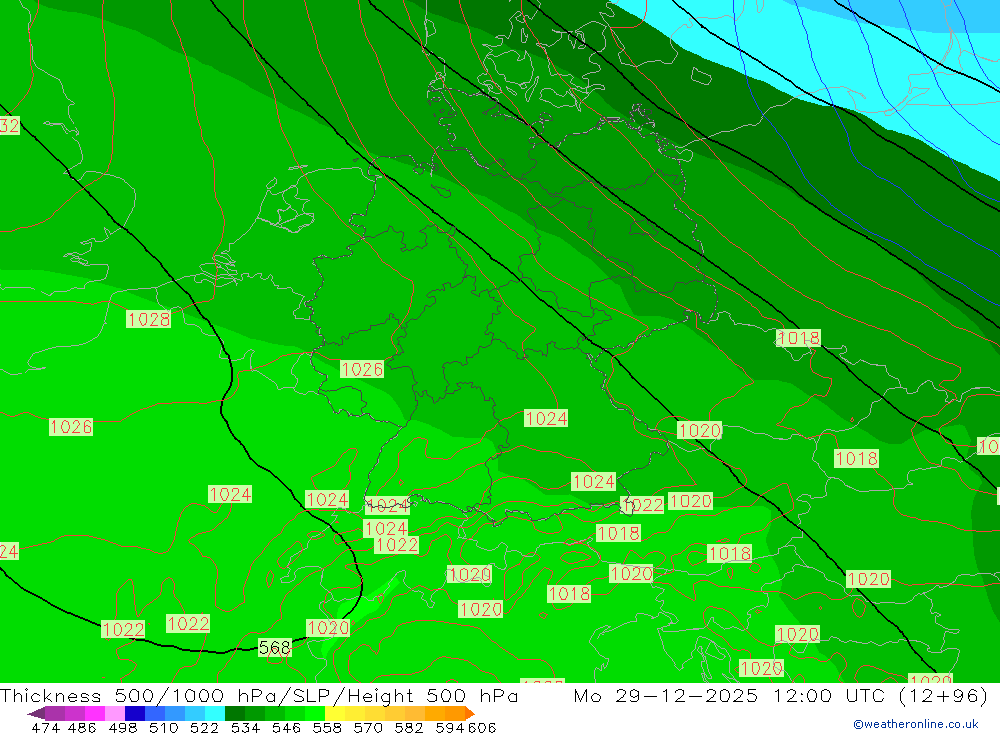Click the 568 height contour label
Viewport: 1000px width, 733px height.
click(275, 648)
